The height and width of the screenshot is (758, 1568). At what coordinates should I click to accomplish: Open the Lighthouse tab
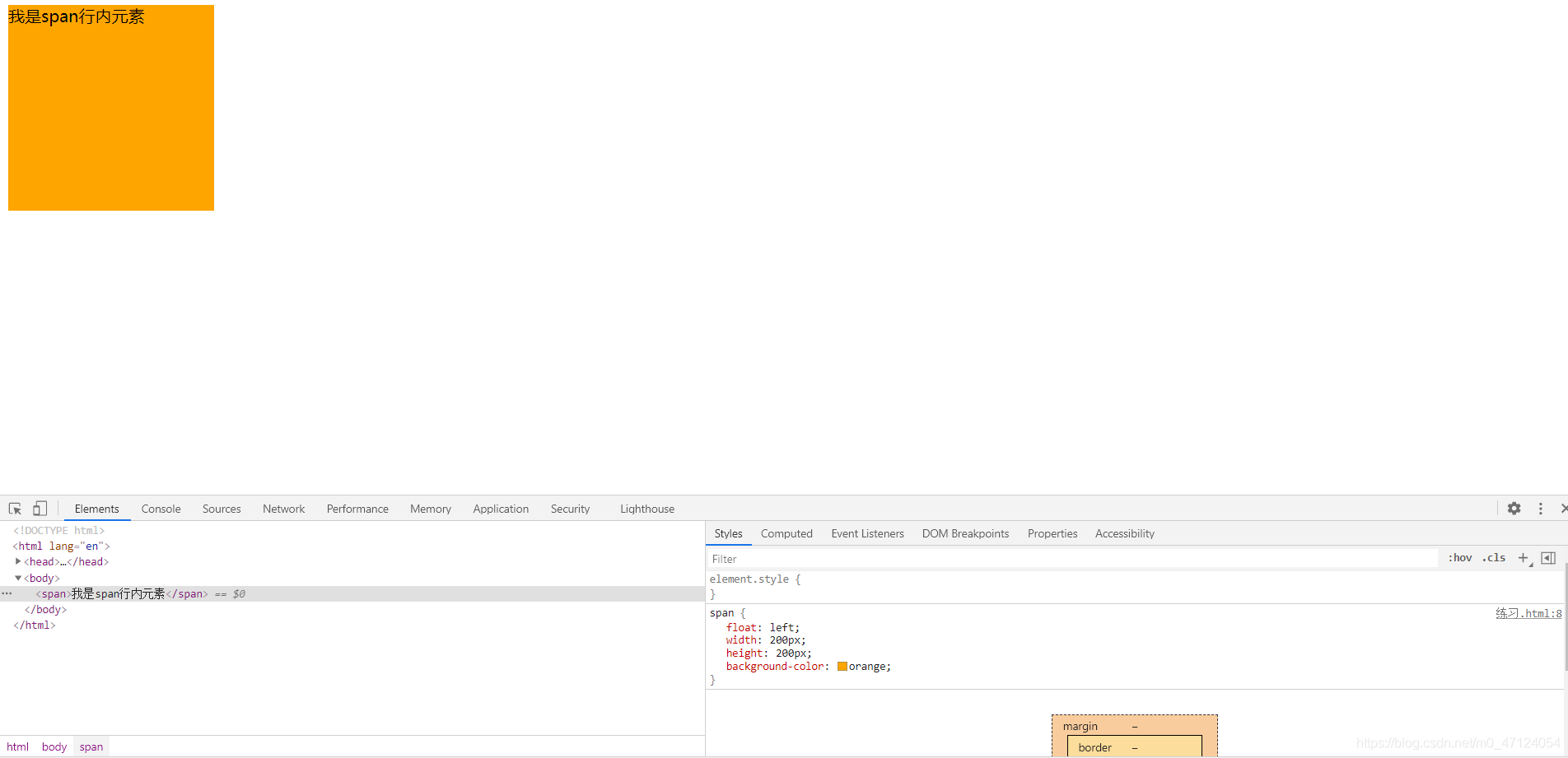click(x=647, y=509)
